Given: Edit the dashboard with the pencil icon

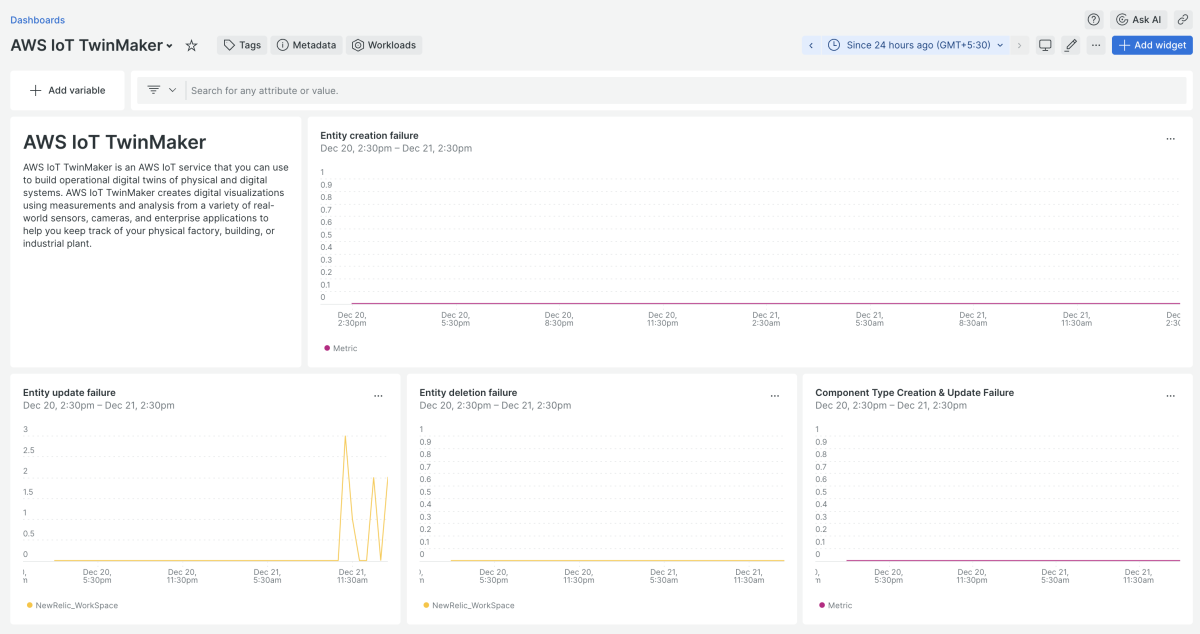Looking at the screenshot, I should (1071, 45).
